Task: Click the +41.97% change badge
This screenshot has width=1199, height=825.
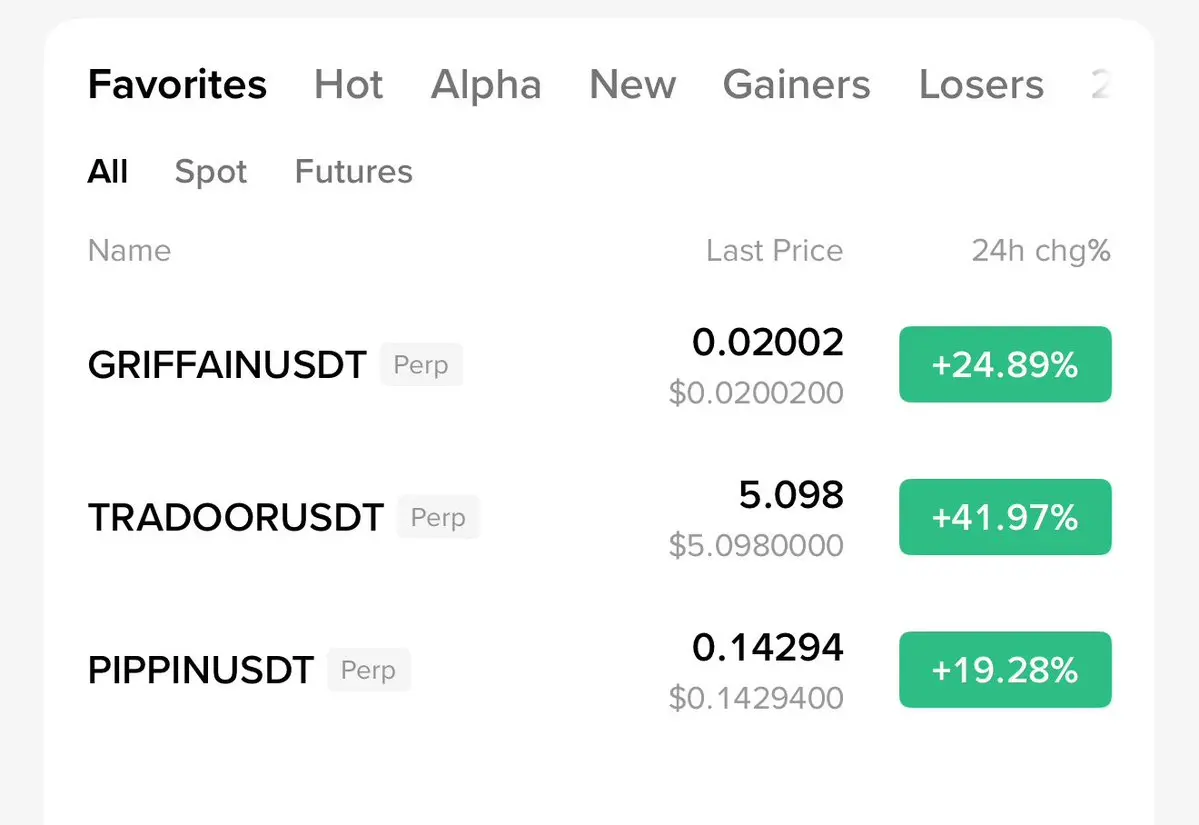Action: coord(1005,517)
